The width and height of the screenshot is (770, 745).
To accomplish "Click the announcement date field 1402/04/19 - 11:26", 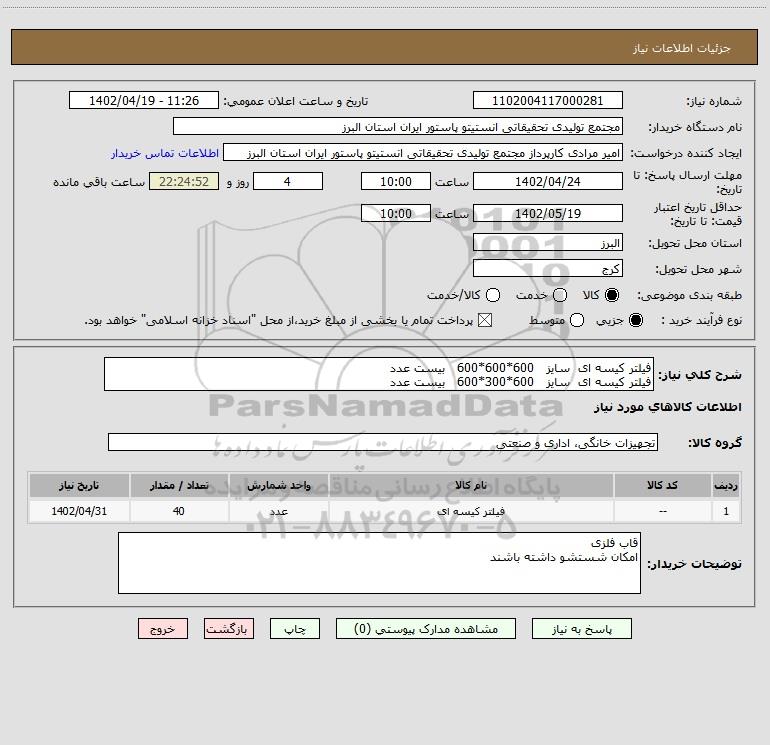I will pos(144,101).
